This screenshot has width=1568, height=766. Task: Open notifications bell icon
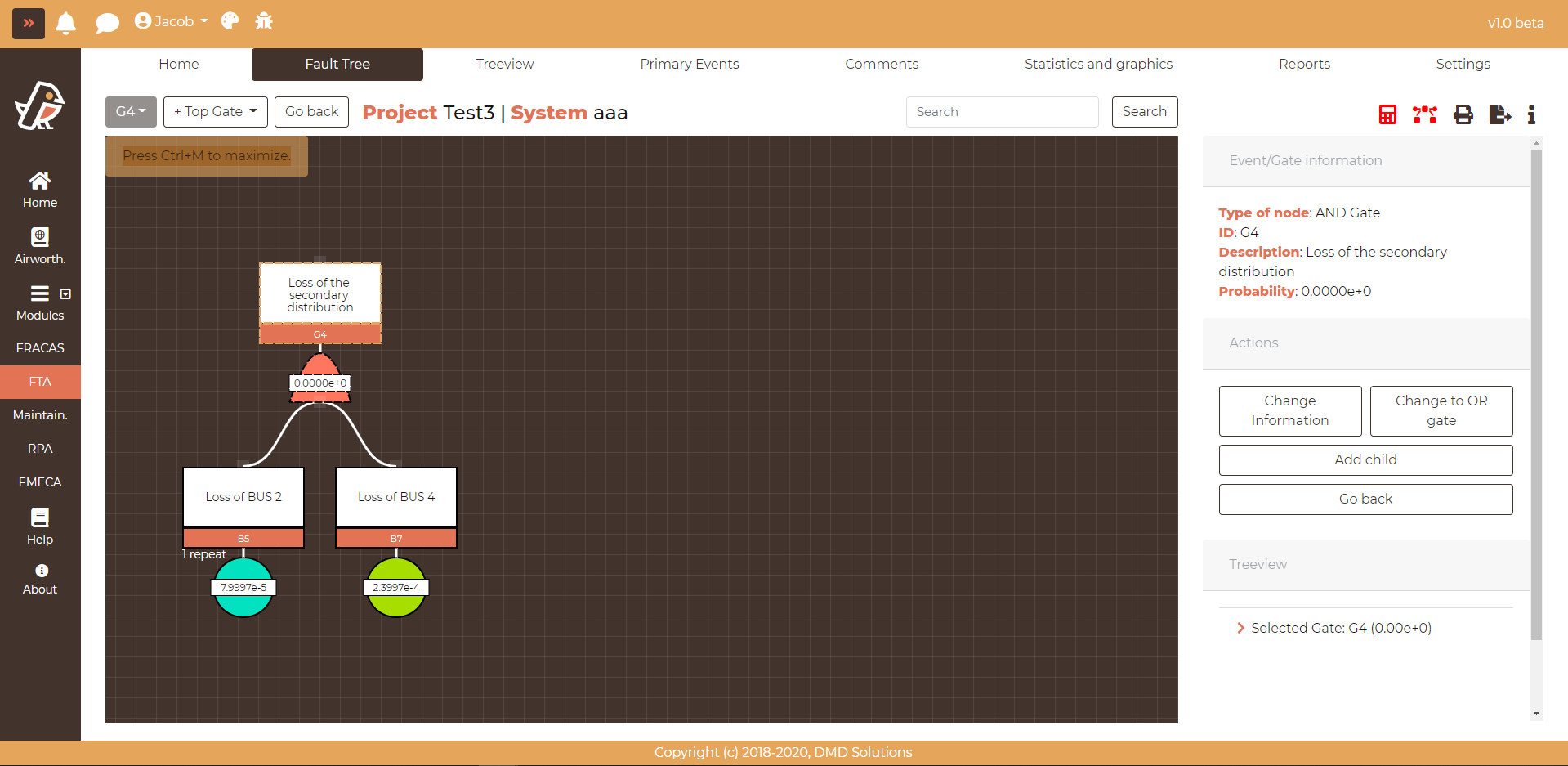coord(65,23)
